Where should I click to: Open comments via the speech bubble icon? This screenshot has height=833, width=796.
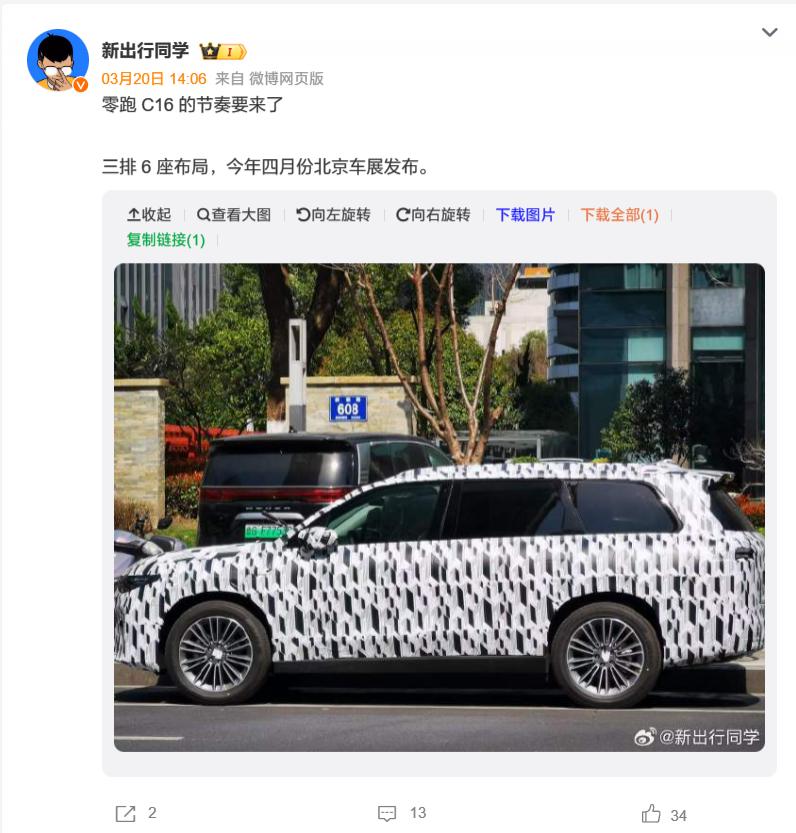pyautogui.click(x=387, y=813)
